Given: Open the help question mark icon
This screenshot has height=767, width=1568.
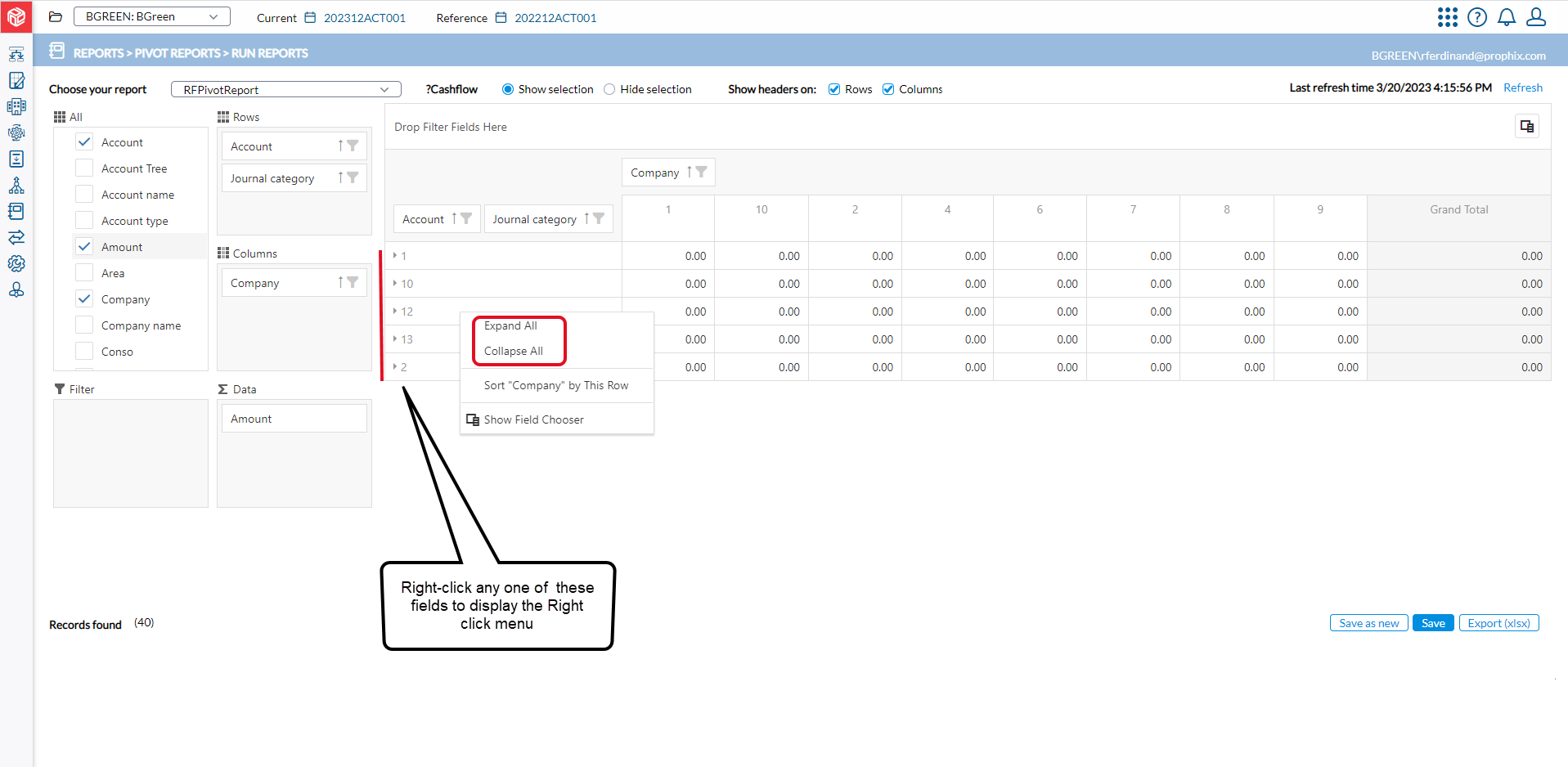Looking at the screenshot, I should [x=1477, y=17].
